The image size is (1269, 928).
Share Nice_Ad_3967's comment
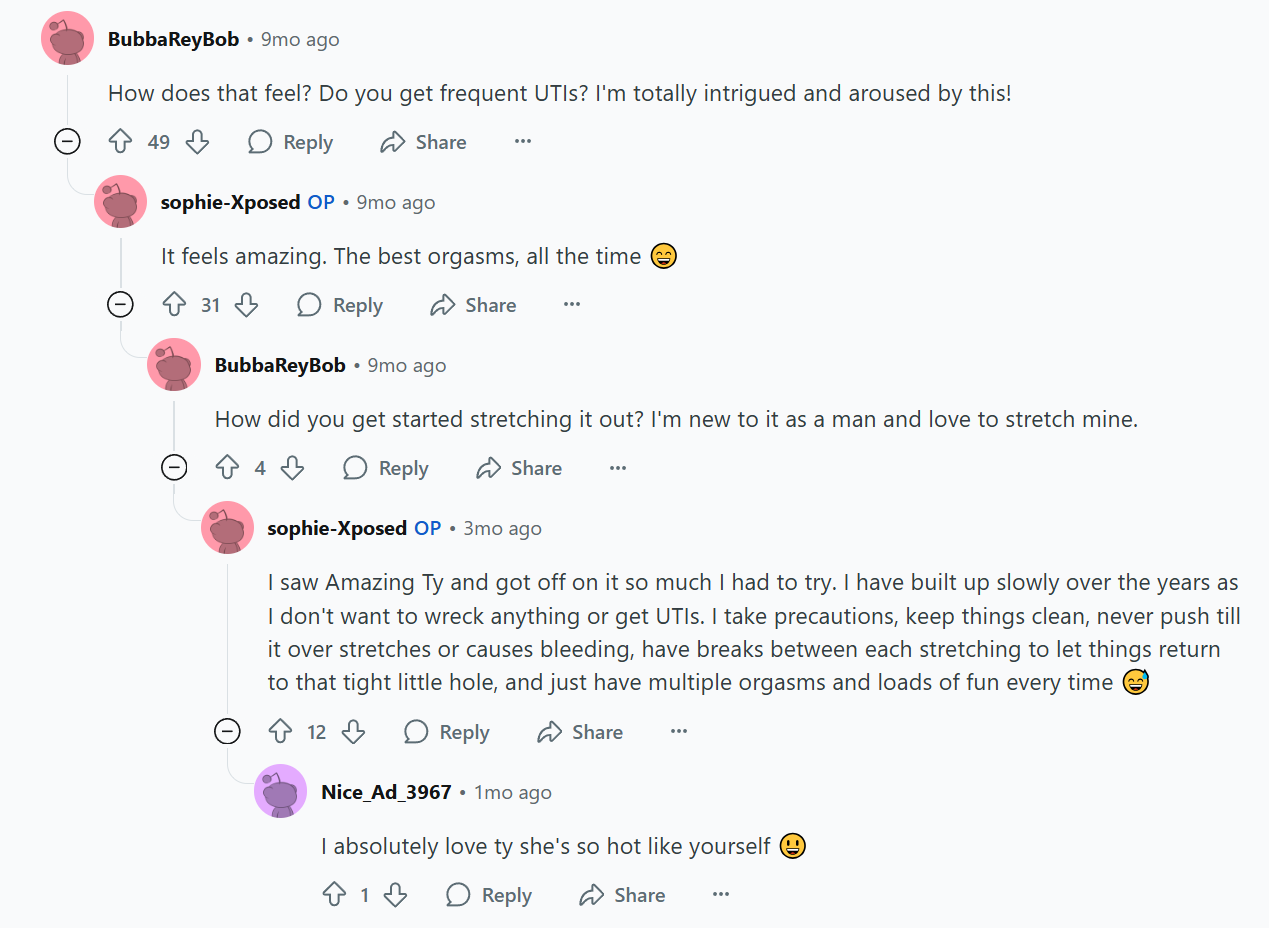622,895
